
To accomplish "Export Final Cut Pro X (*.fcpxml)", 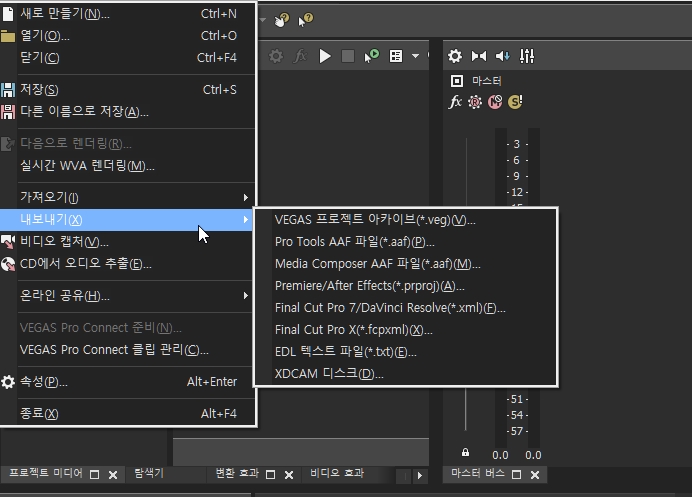I will click(x=406, y=330).
